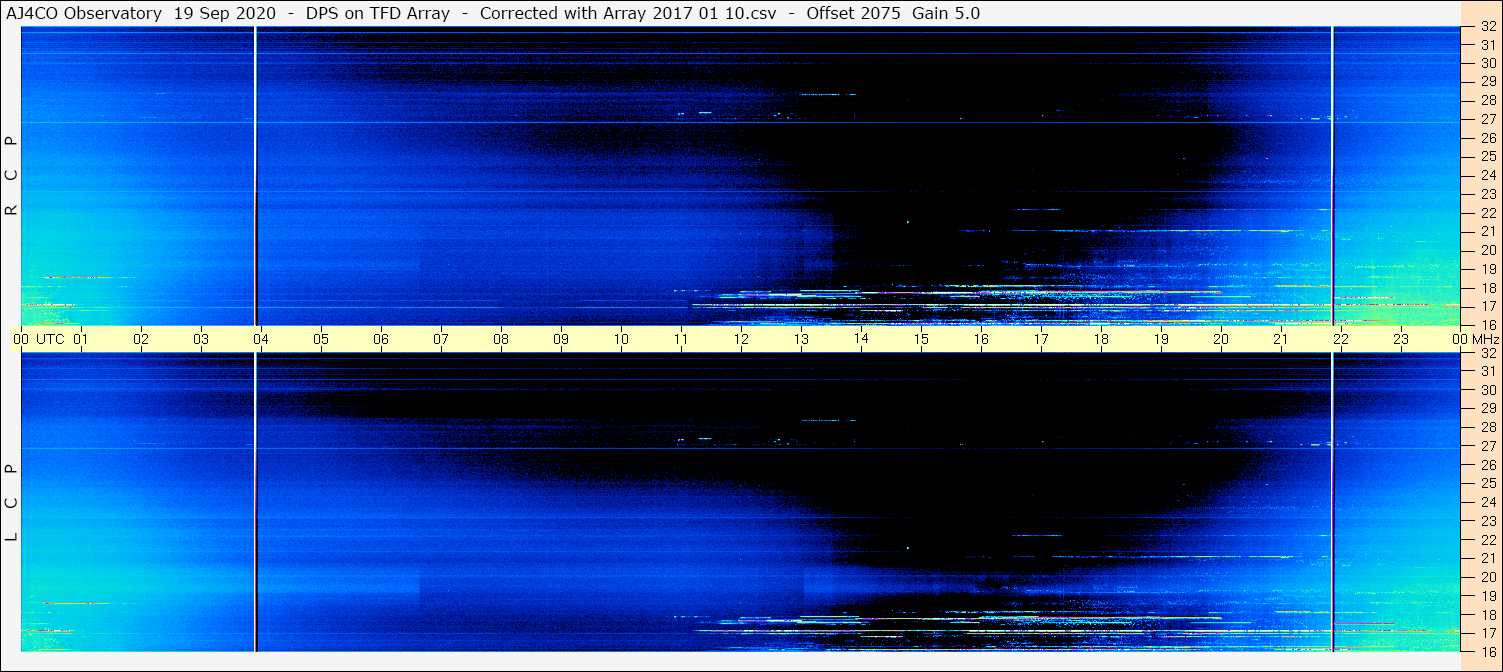Select hour "13" on the UTC axis

(801, 339)
